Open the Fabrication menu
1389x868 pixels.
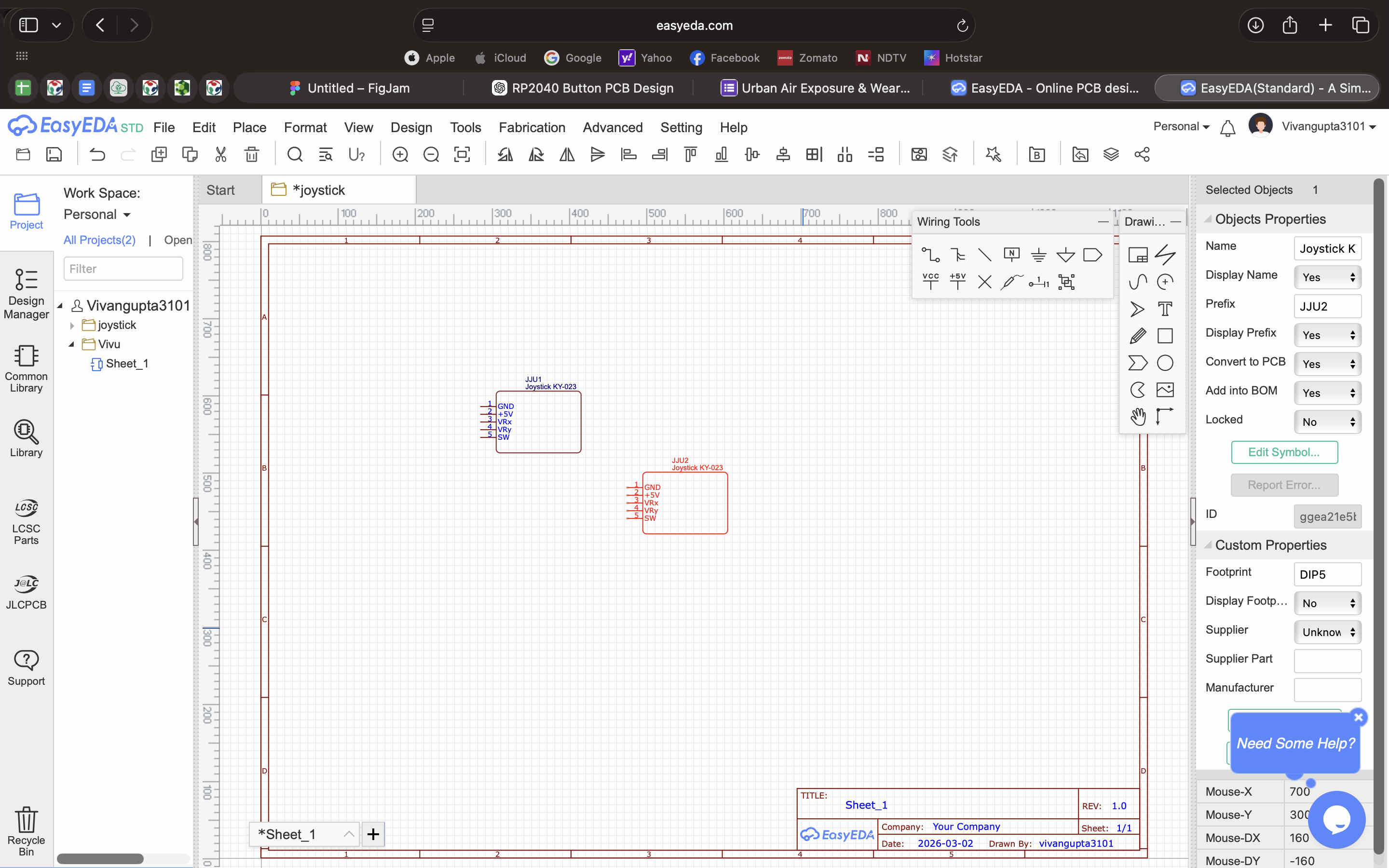[531, 127]
